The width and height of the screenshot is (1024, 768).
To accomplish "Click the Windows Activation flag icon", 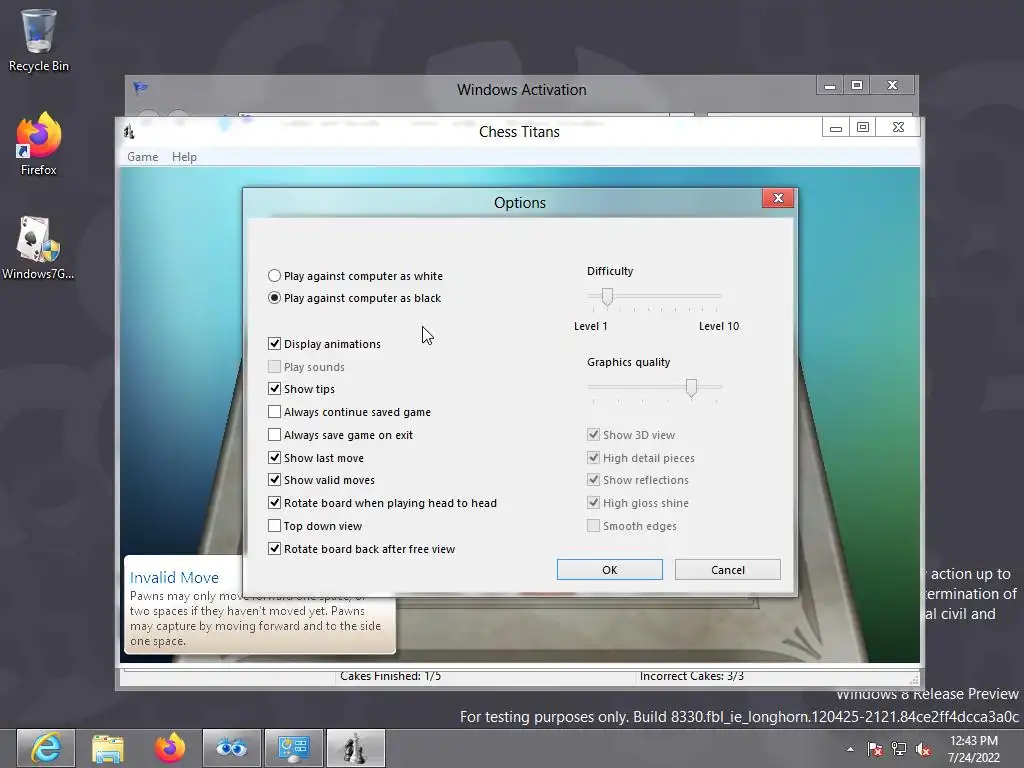I will [x=140, y=88].
